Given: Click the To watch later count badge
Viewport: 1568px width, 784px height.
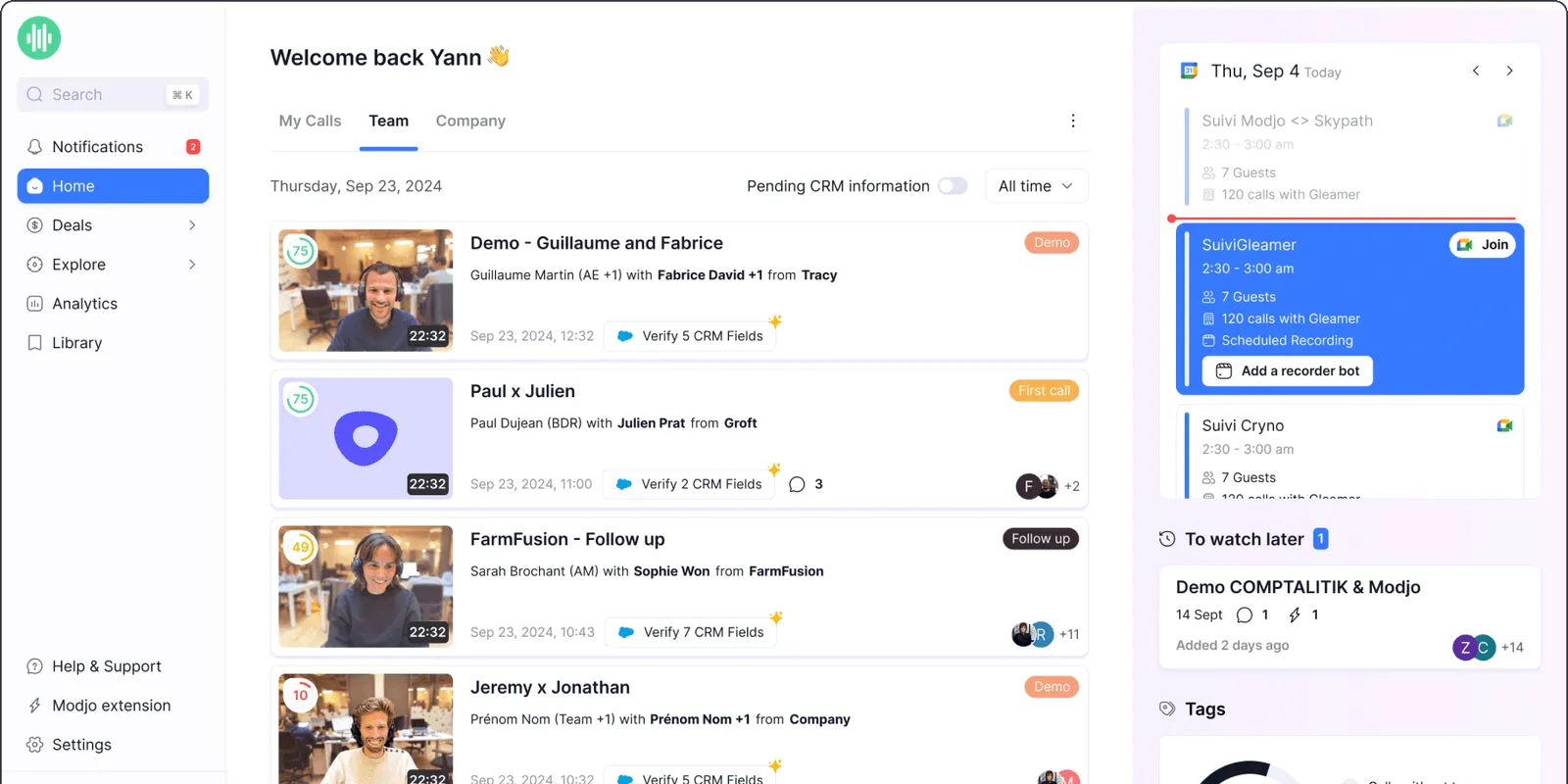Looking at the screenshot, I should click(x=1320, y=539).
